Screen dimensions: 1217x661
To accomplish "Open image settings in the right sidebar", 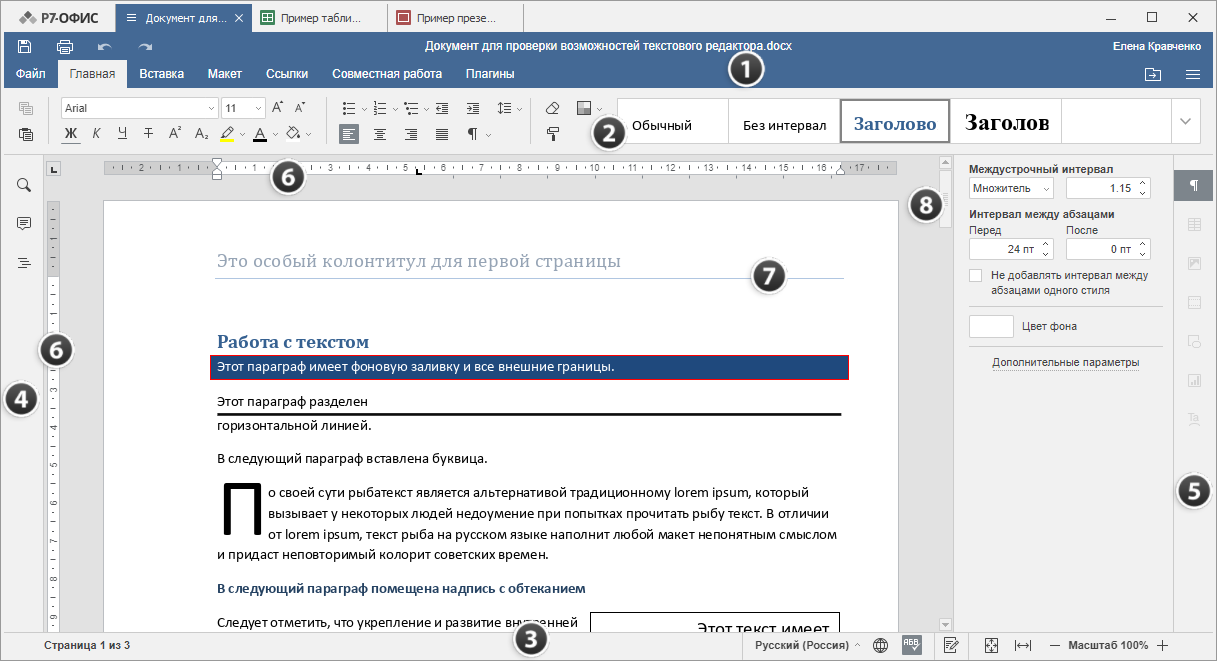I will pos(1194,264).
